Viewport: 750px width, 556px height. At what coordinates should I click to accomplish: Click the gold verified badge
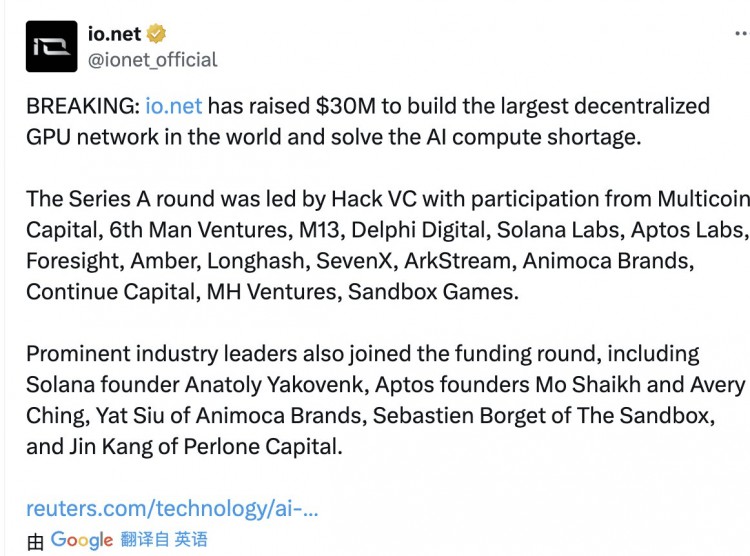tap(156, 33)
